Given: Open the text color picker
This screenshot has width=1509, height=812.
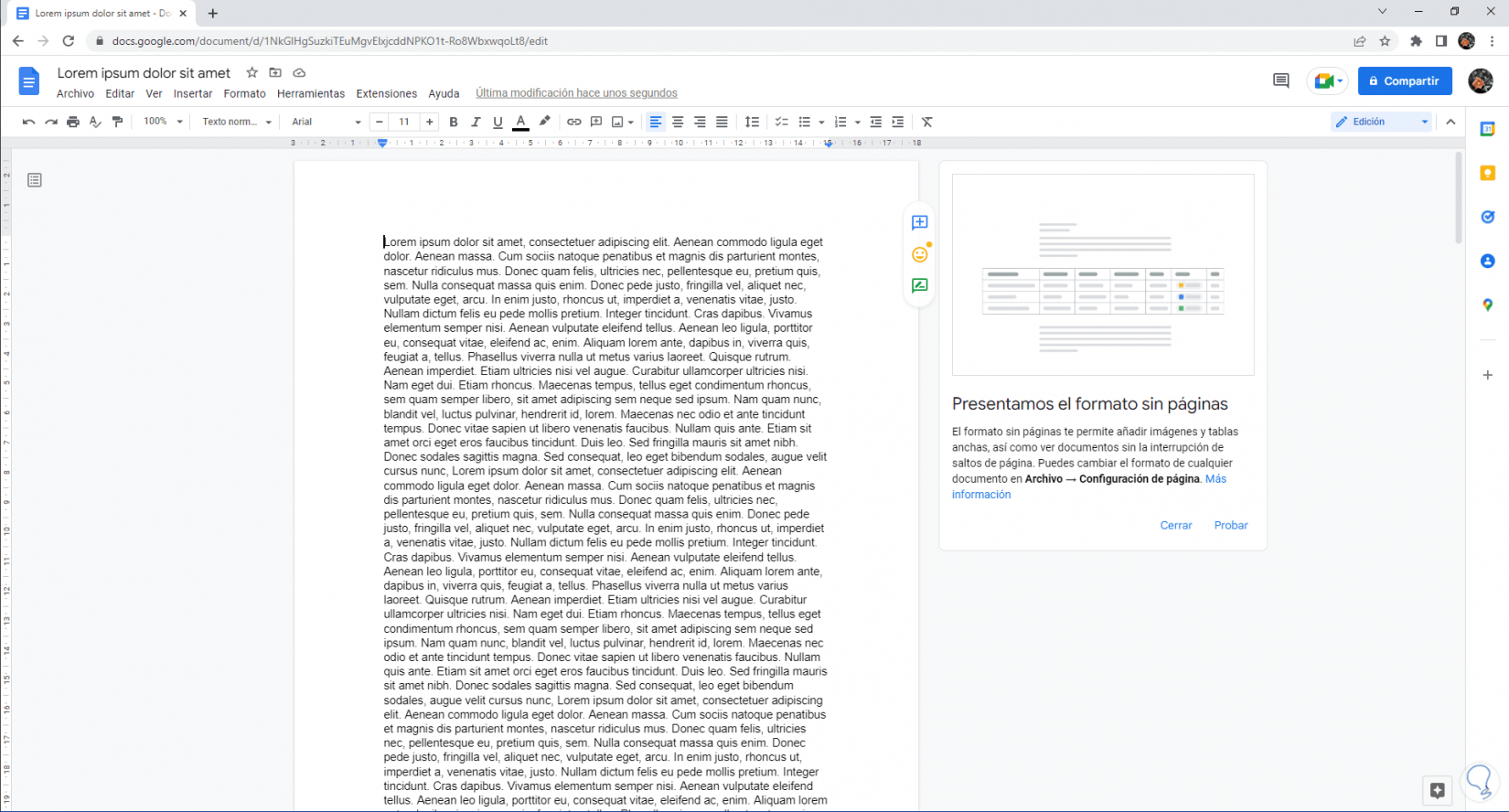Looking at the screenshot, I should point(520,122).
